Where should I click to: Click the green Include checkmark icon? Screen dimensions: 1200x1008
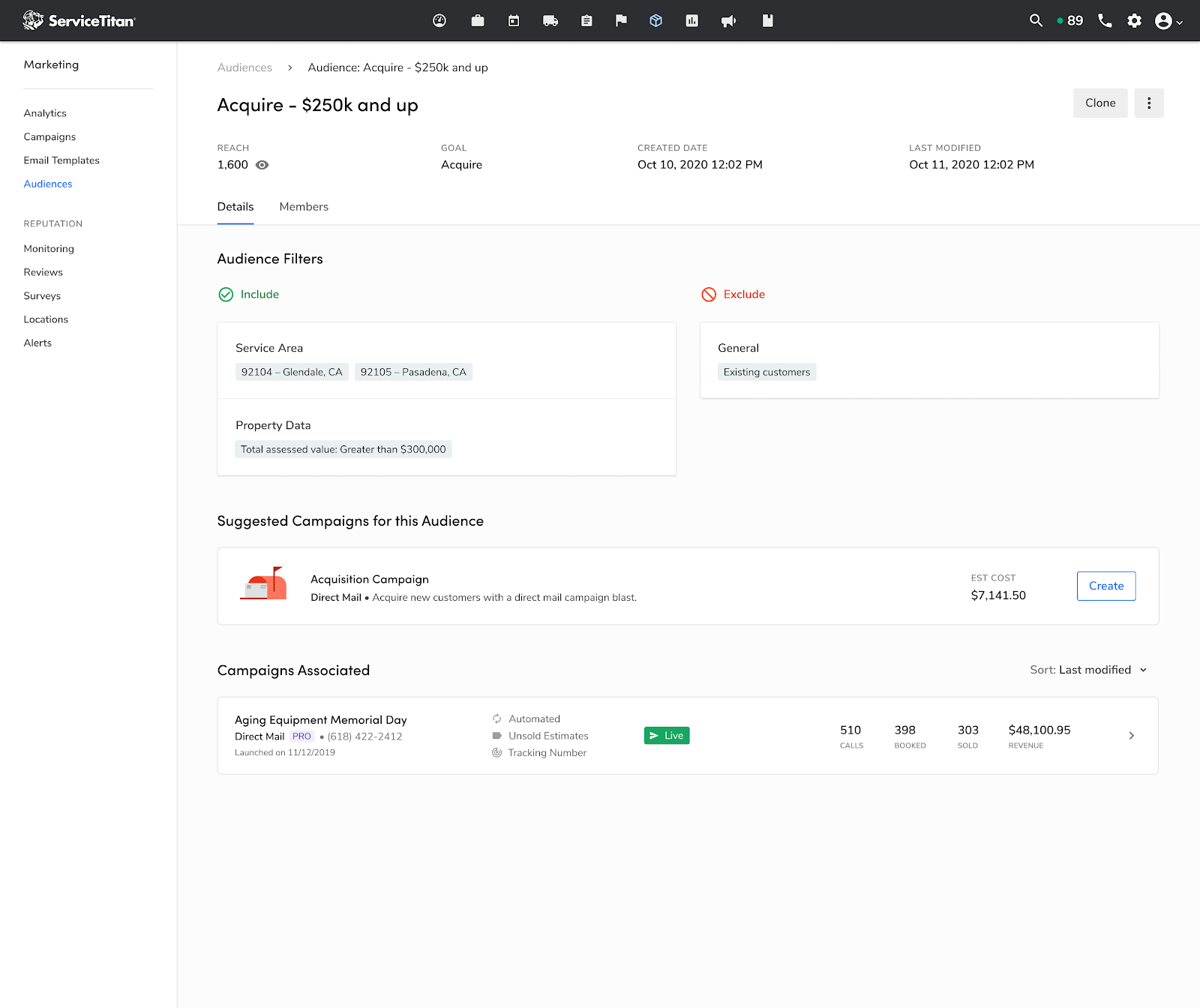tap(226, 295)
